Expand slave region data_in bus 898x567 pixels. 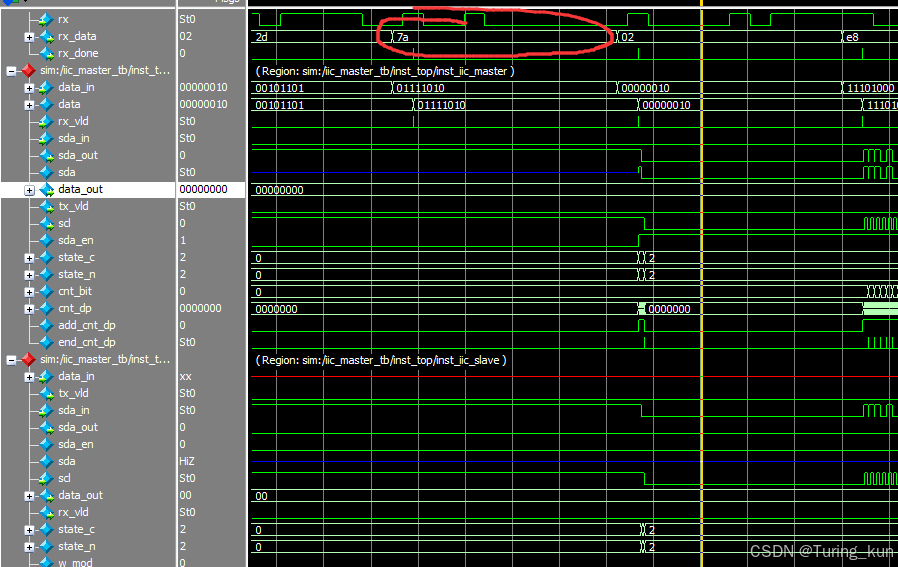[29, 377]
